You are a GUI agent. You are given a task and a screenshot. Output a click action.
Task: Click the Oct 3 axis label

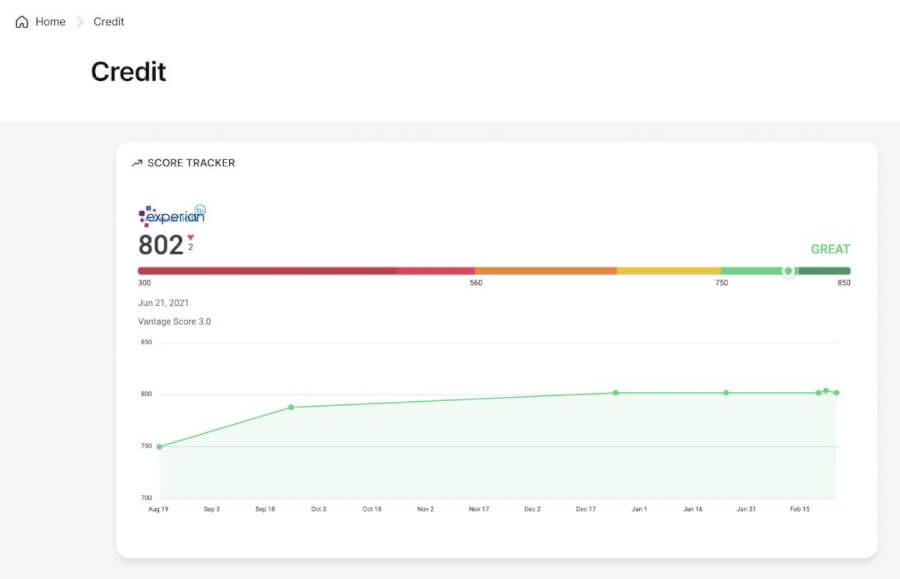click(319, 509)
